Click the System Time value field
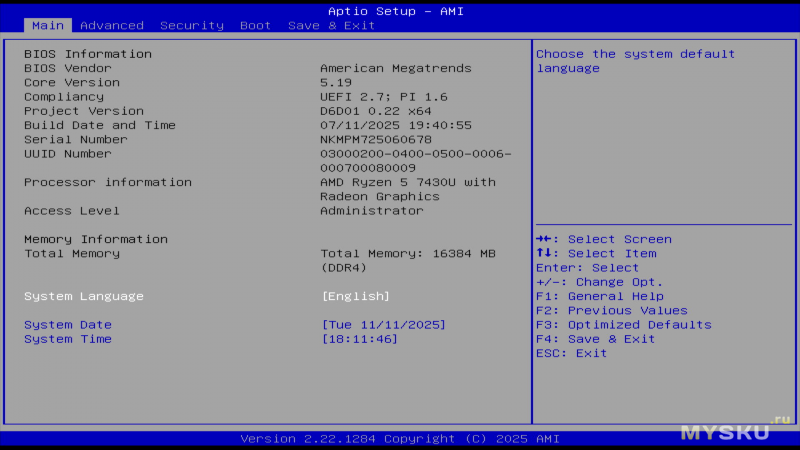The width and height of the screenshot is (800, 450). point(359,339)
